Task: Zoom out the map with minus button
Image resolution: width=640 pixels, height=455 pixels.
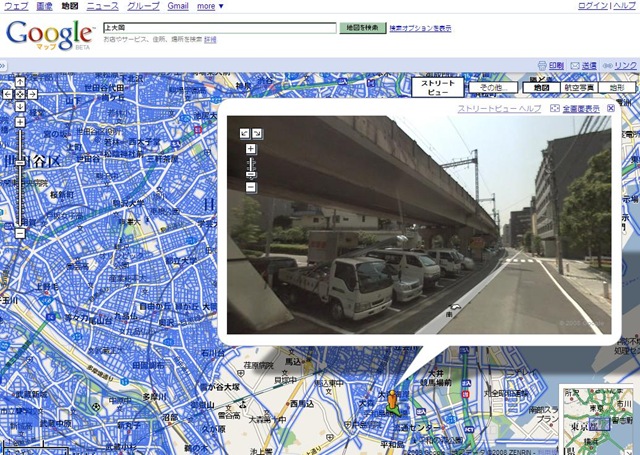Action: [20, 233]
